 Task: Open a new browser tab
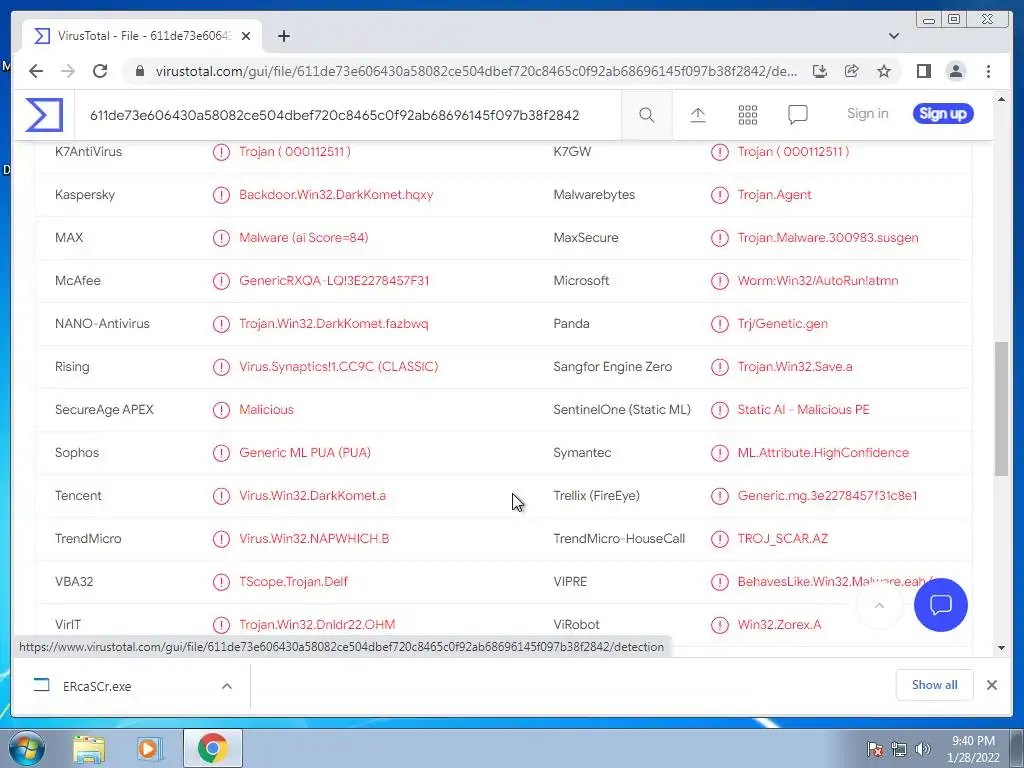[x=283, y=36]
